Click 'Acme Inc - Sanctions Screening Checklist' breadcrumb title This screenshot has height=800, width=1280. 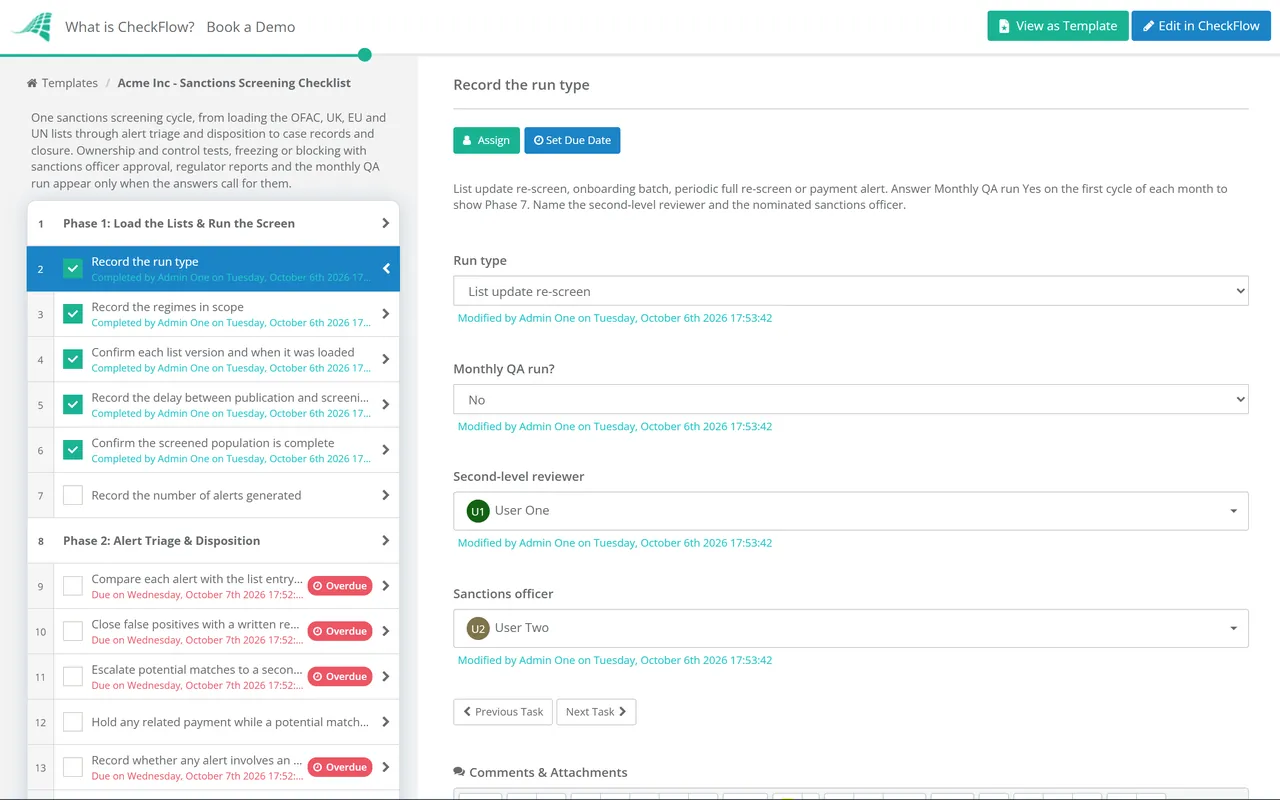234,83
